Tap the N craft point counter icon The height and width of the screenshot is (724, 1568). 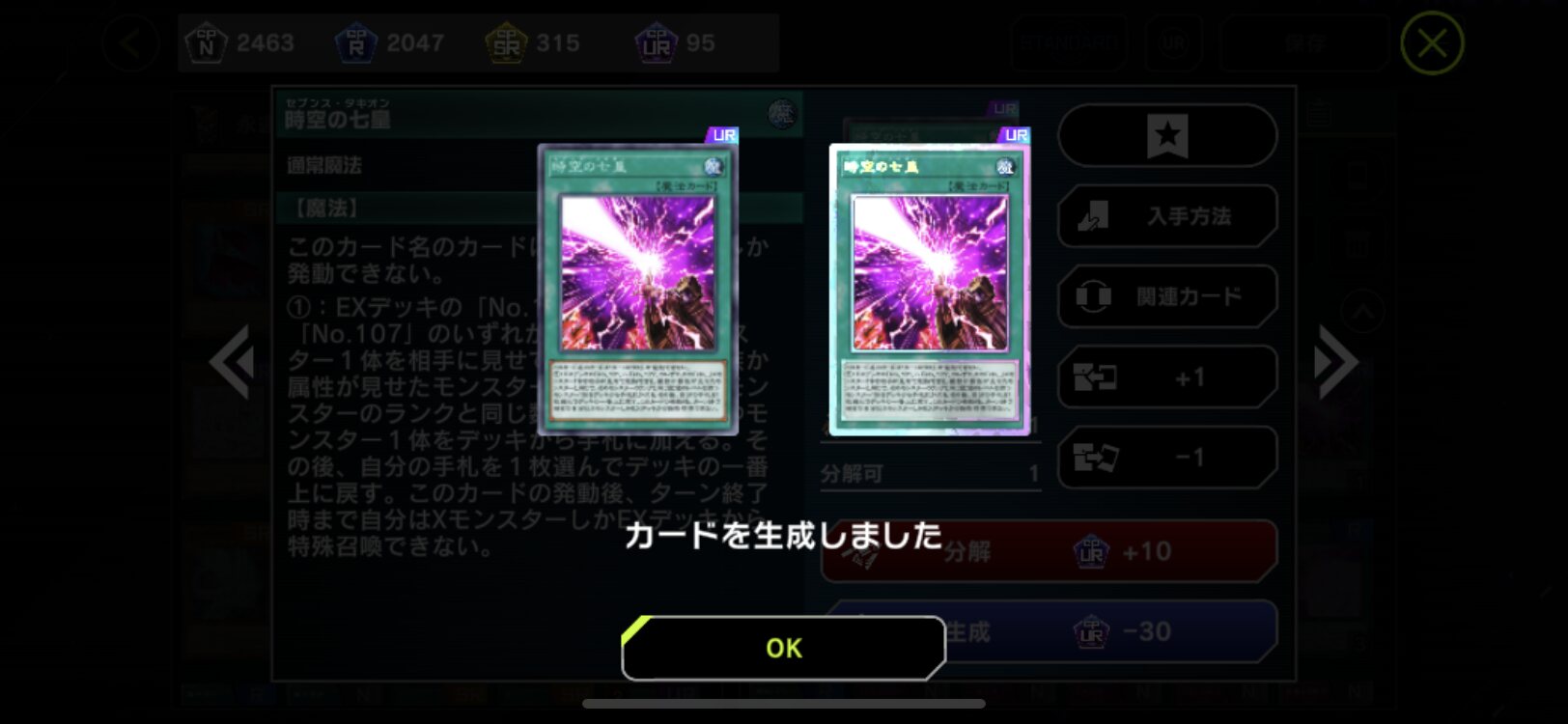tap(206, 42)
